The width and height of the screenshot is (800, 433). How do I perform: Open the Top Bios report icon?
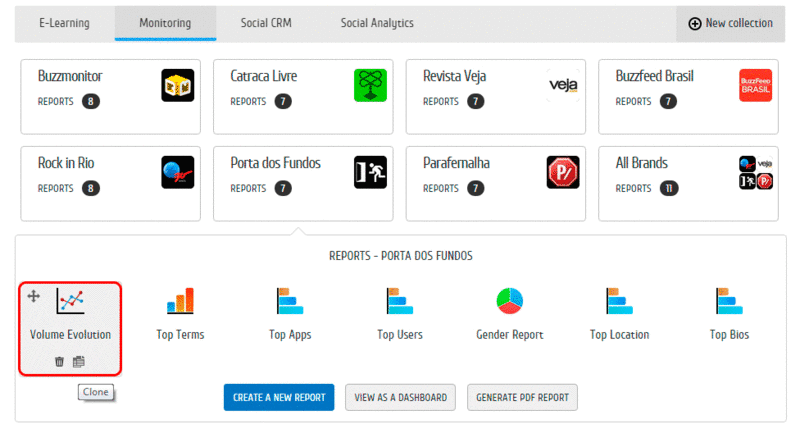tap(729, 300)
